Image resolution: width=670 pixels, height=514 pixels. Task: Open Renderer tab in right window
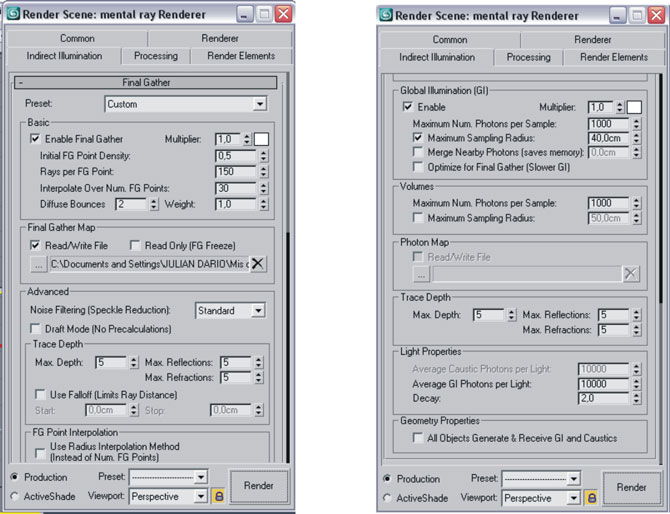tap(592, 40)
